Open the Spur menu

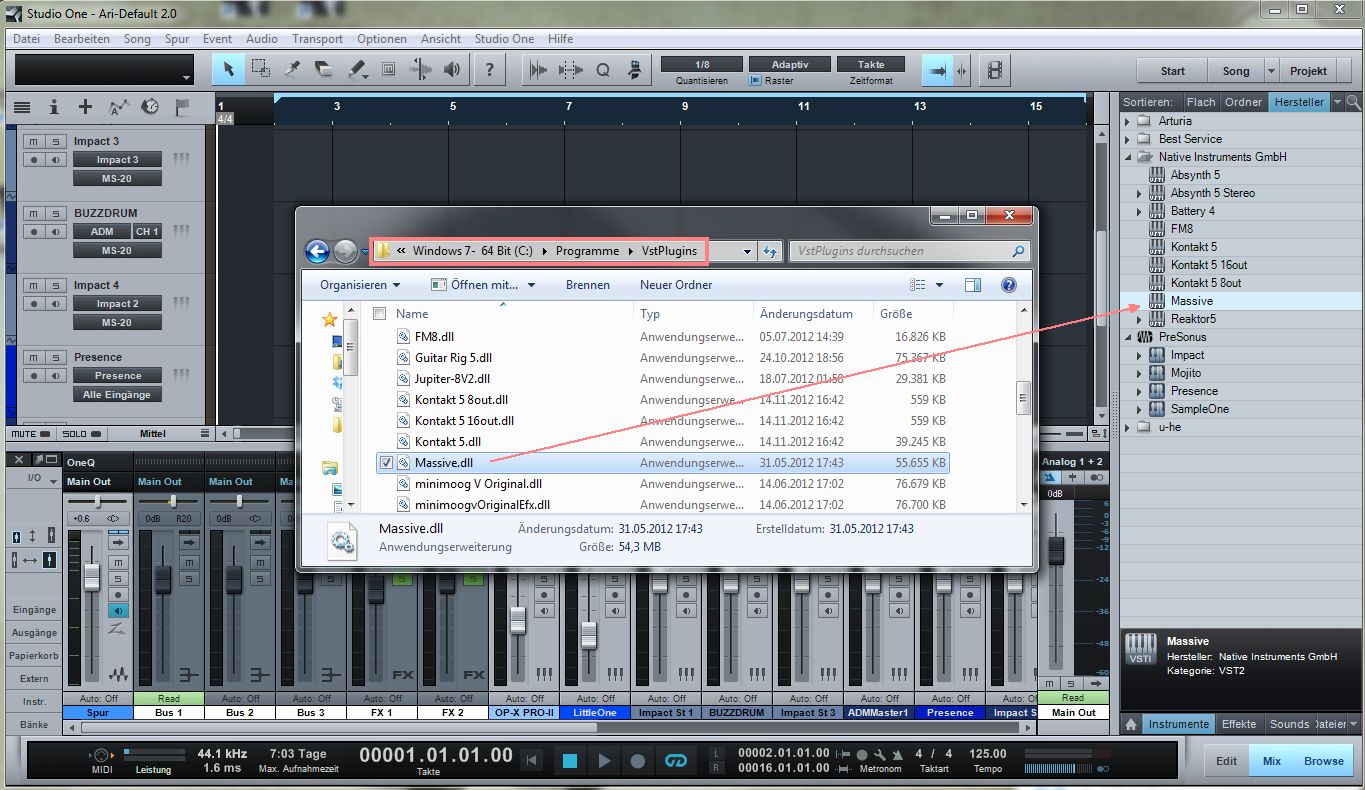[x=177, y=39]
